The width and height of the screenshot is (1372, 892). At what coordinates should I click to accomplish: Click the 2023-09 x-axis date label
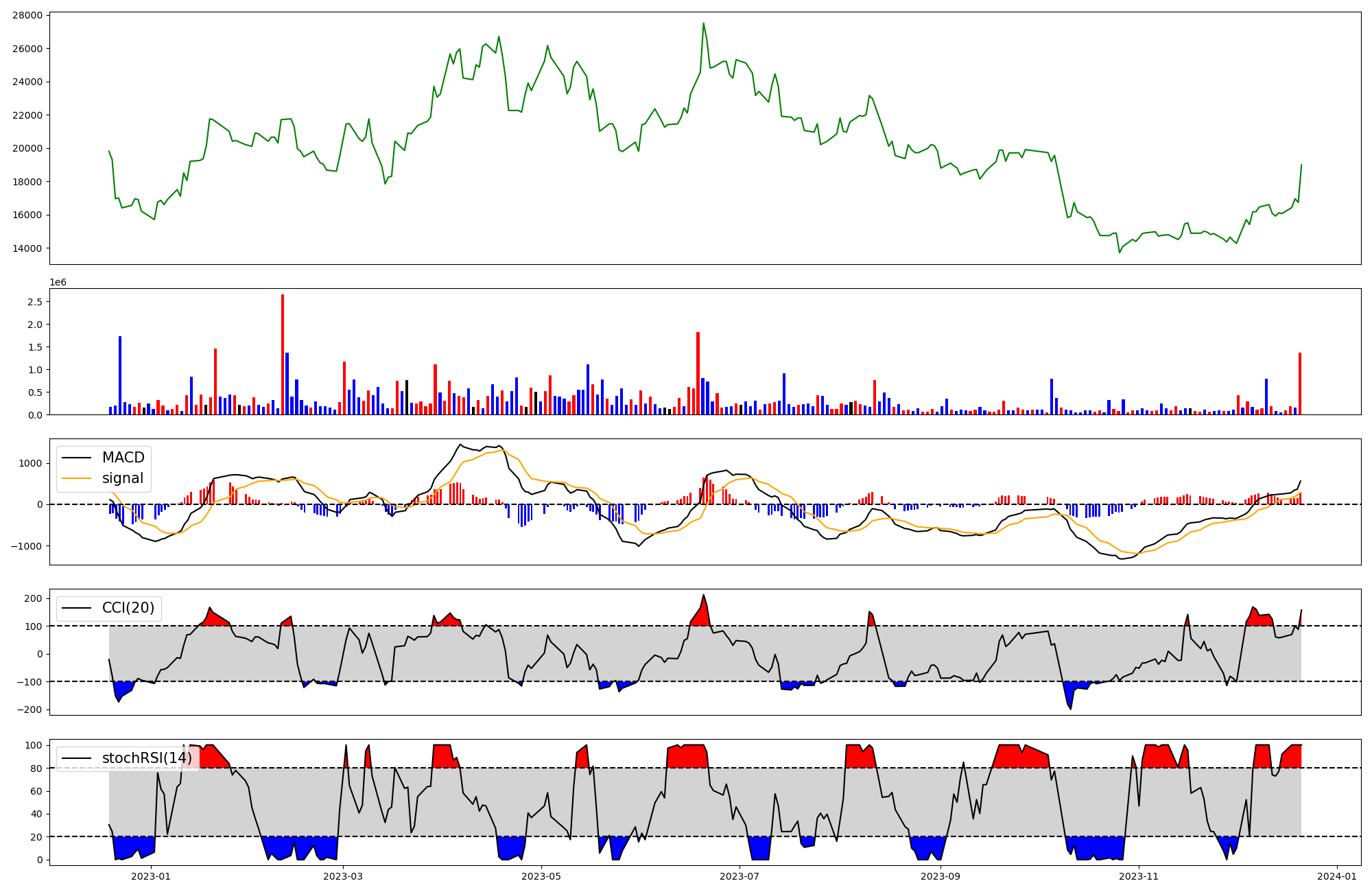pyautogui.click(x=941, y=876)
